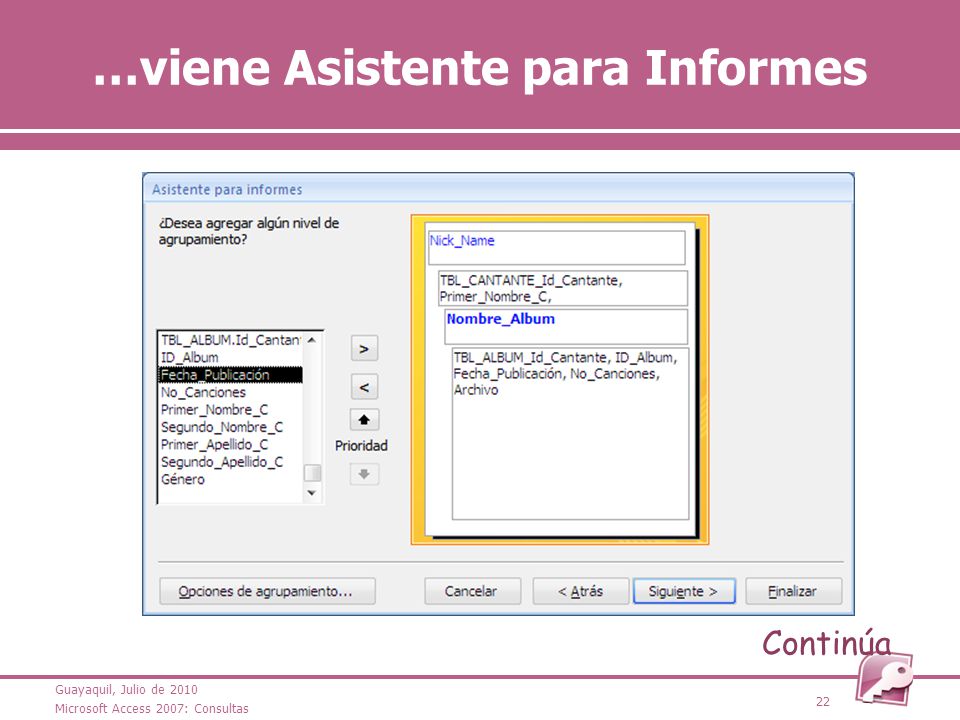Click the field list scrollbar thumb
Viewport: 960px width, 720px height.
coord(312,473)
